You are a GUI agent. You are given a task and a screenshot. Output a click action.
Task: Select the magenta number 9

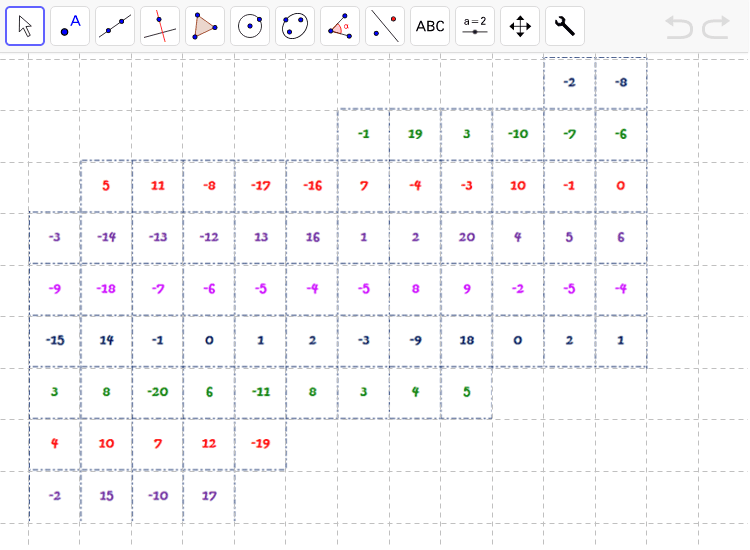[x=467, y=289]
